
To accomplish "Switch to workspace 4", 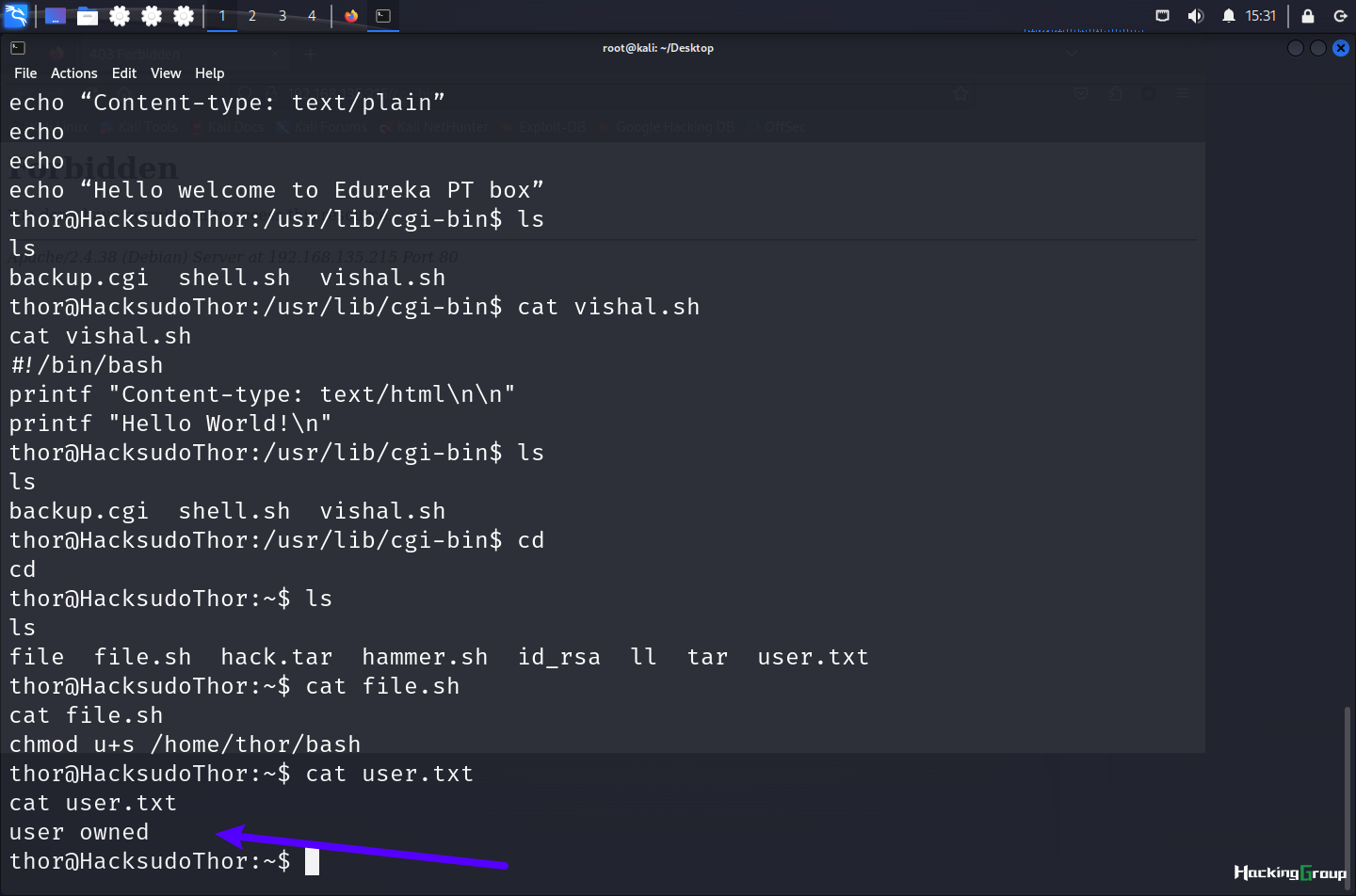I will 312,16.
